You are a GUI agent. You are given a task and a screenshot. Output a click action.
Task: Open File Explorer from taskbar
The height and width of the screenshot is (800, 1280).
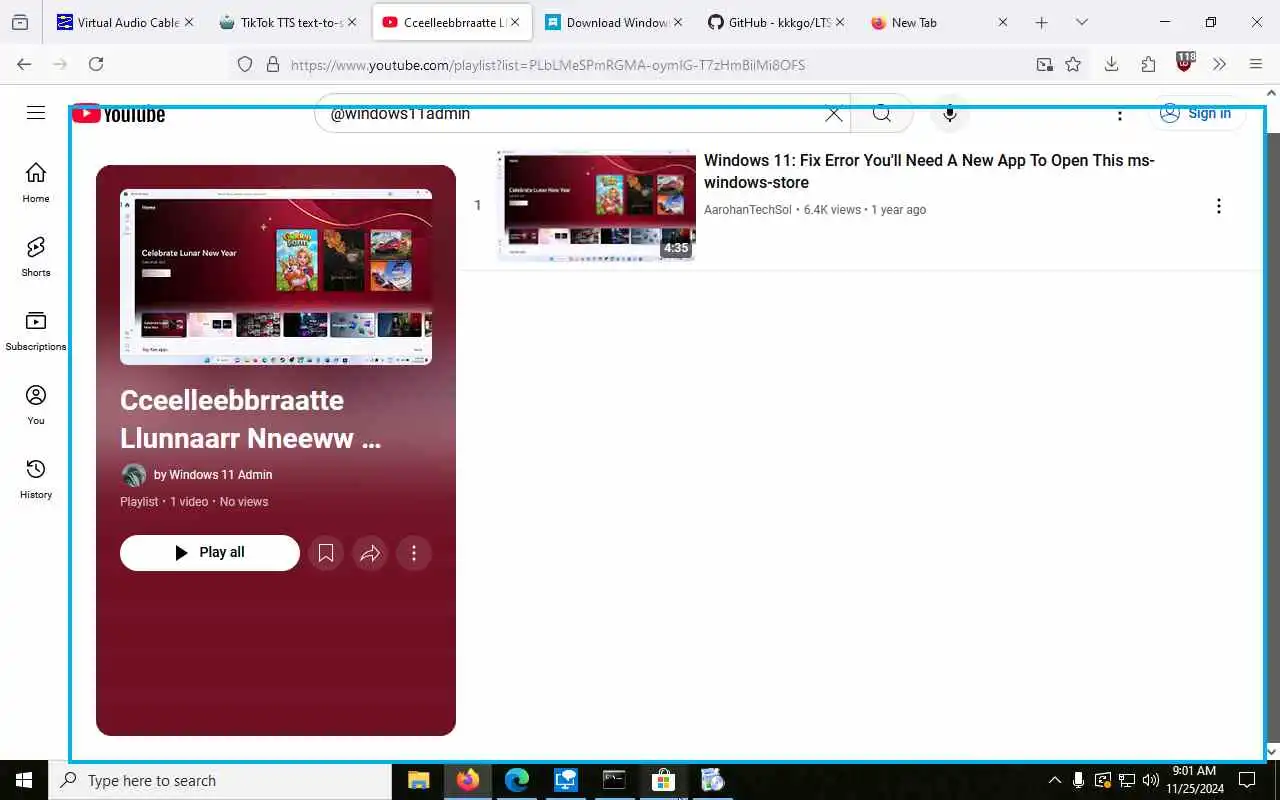pos(419,780)
